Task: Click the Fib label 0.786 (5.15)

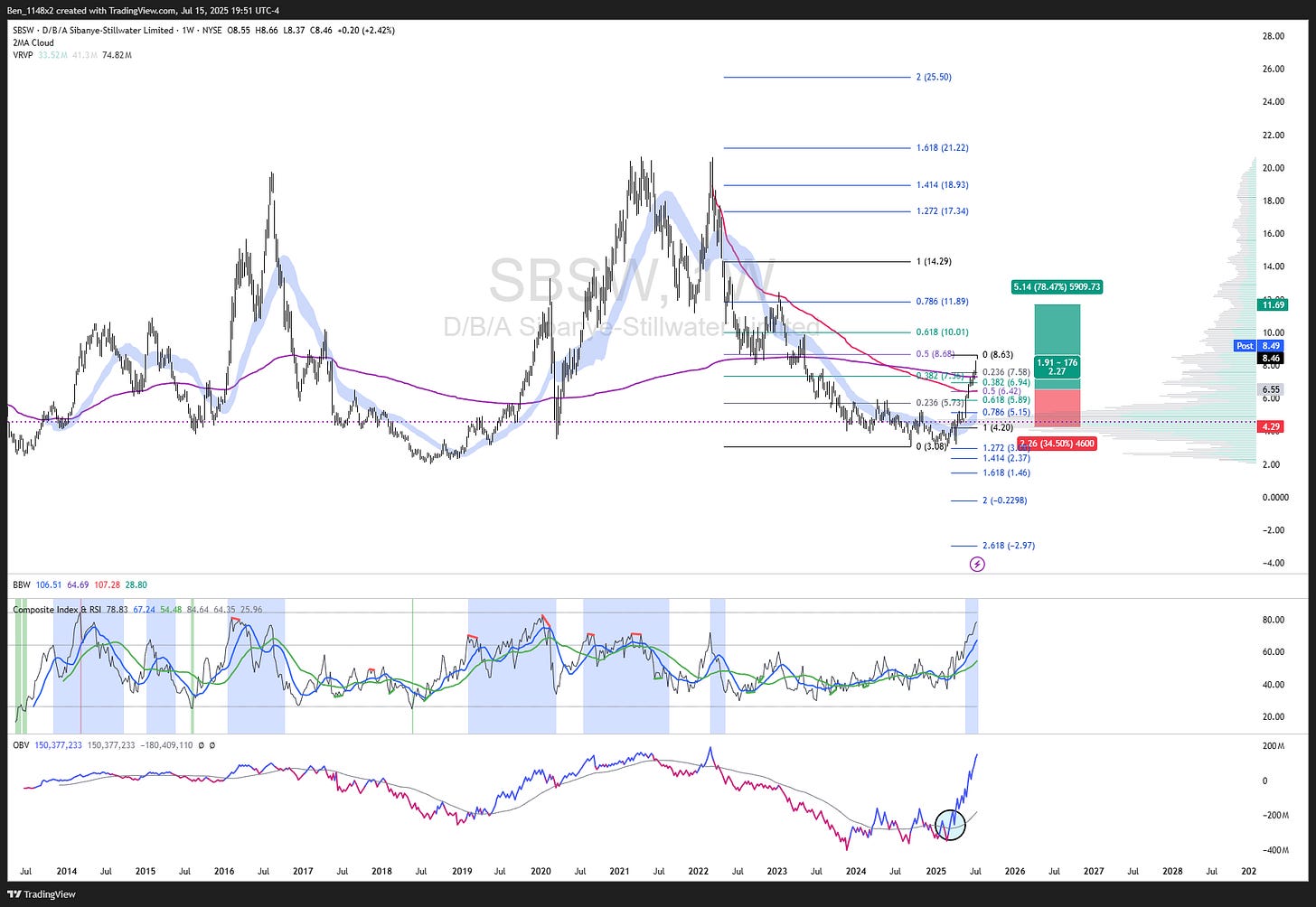Action: (1006, 412)
